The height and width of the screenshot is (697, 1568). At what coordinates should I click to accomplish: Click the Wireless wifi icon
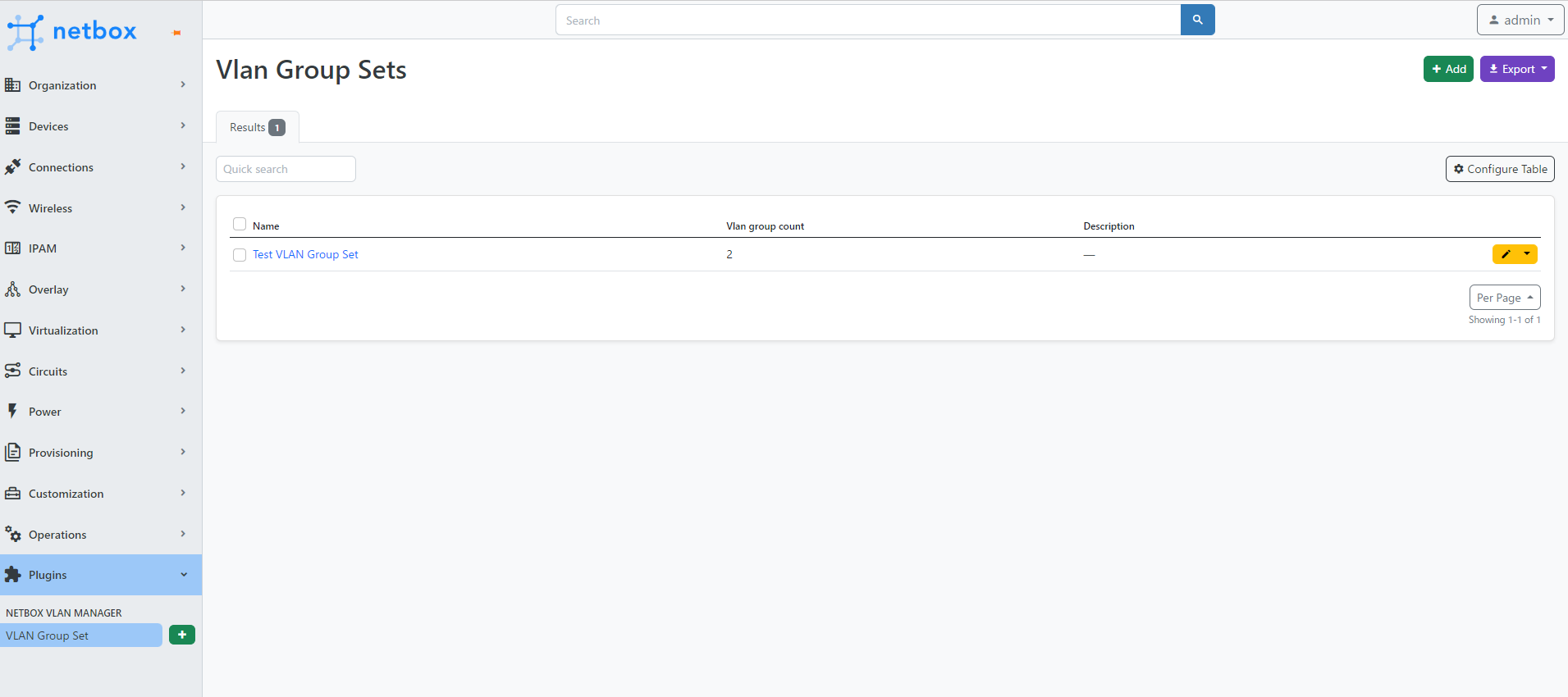point(13,207)
